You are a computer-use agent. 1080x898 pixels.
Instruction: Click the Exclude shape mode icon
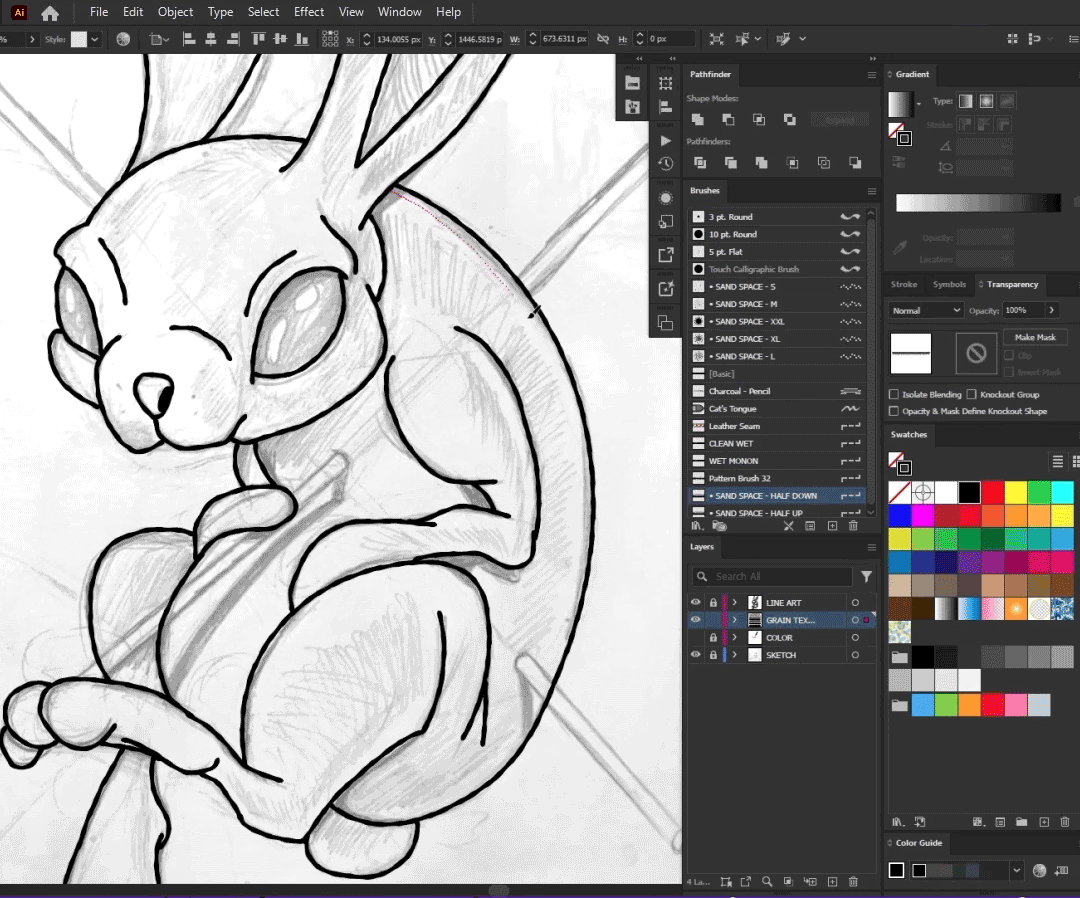789,119
